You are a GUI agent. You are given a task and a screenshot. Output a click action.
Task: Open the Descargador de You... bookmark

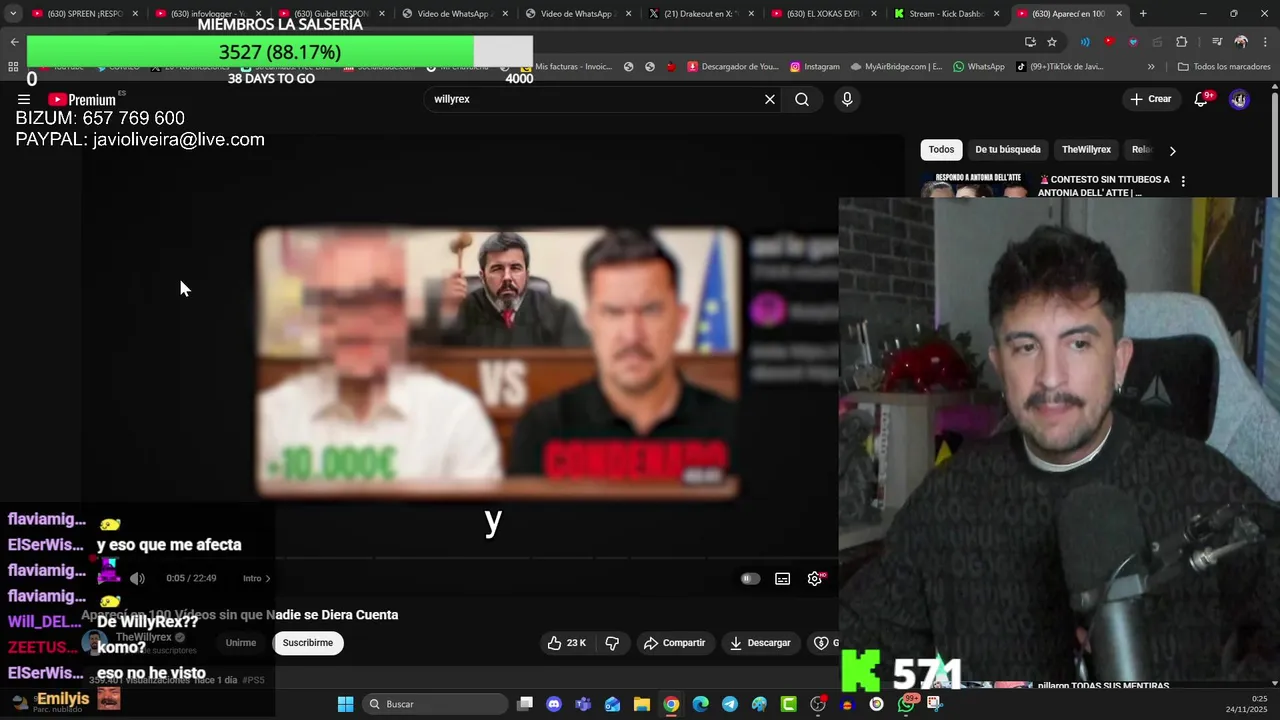[733, 67]
